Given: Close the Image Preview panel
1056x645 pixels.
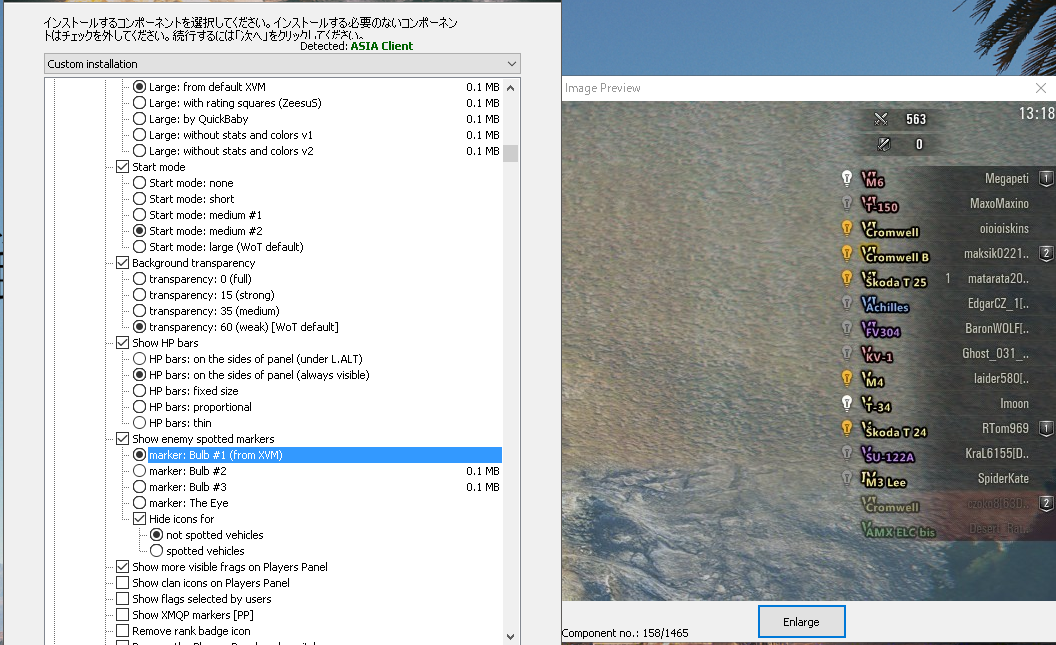Looking at the screenshot, I should [x=1041, y=88].
